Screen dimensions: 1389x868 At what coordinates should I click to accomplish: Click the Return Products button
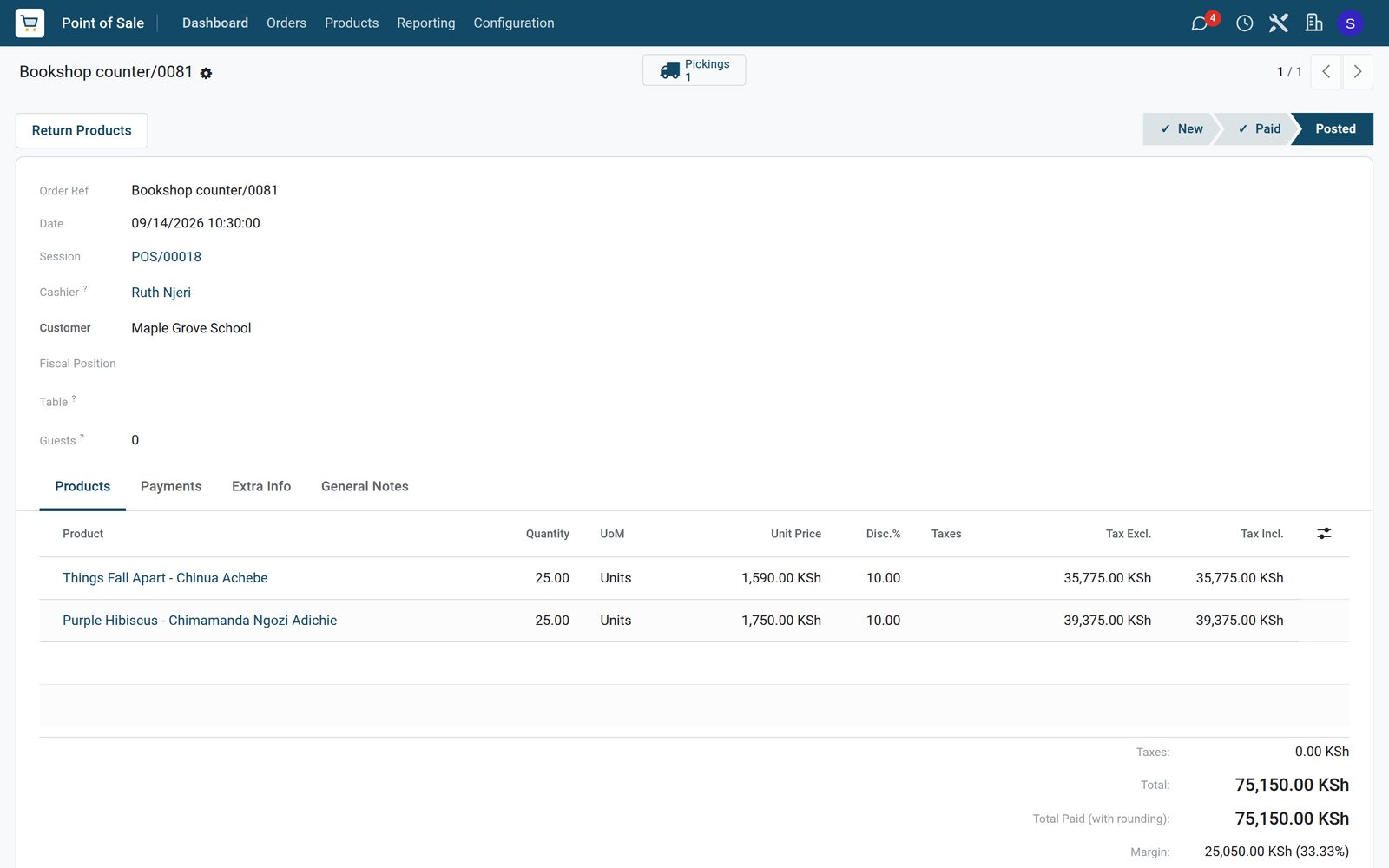82,130
